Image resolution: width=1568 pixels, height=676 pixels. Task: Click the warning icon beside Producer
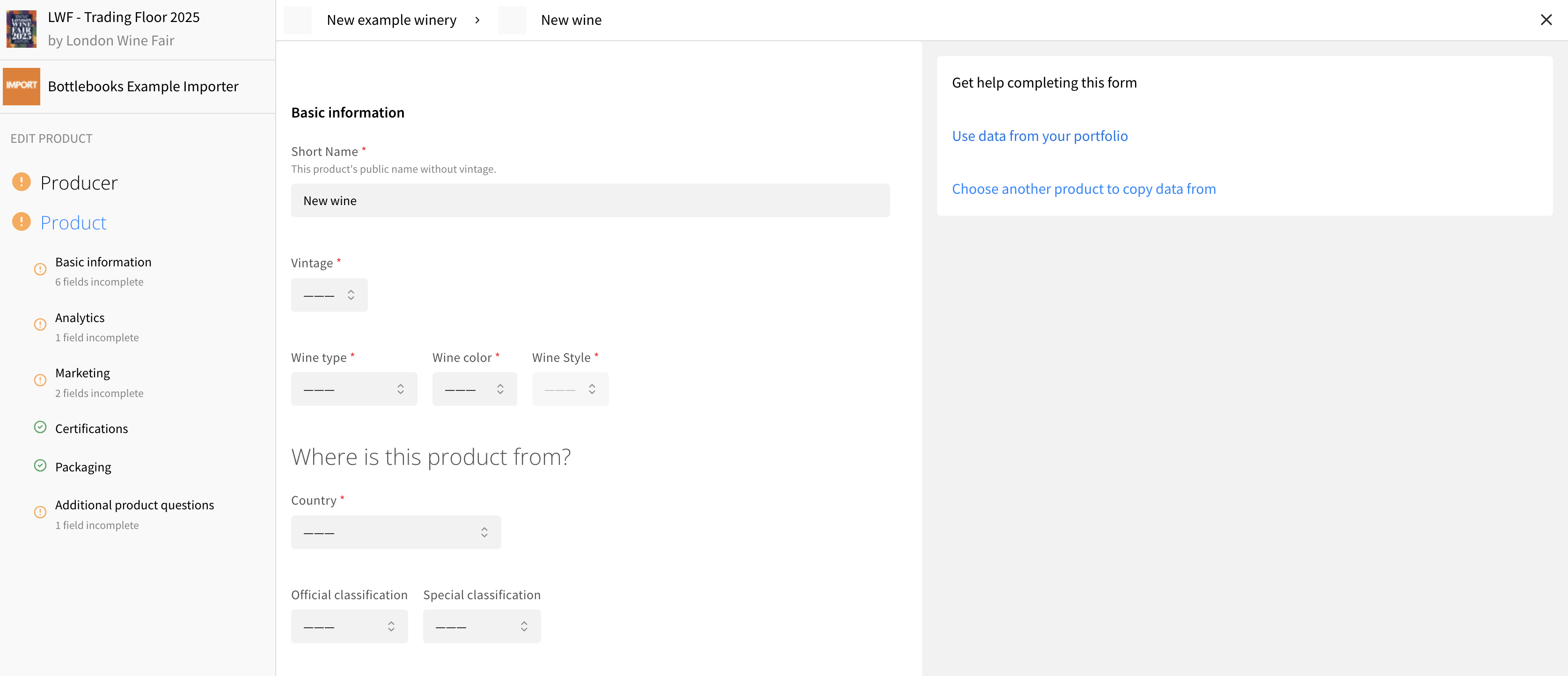(22, 182)
